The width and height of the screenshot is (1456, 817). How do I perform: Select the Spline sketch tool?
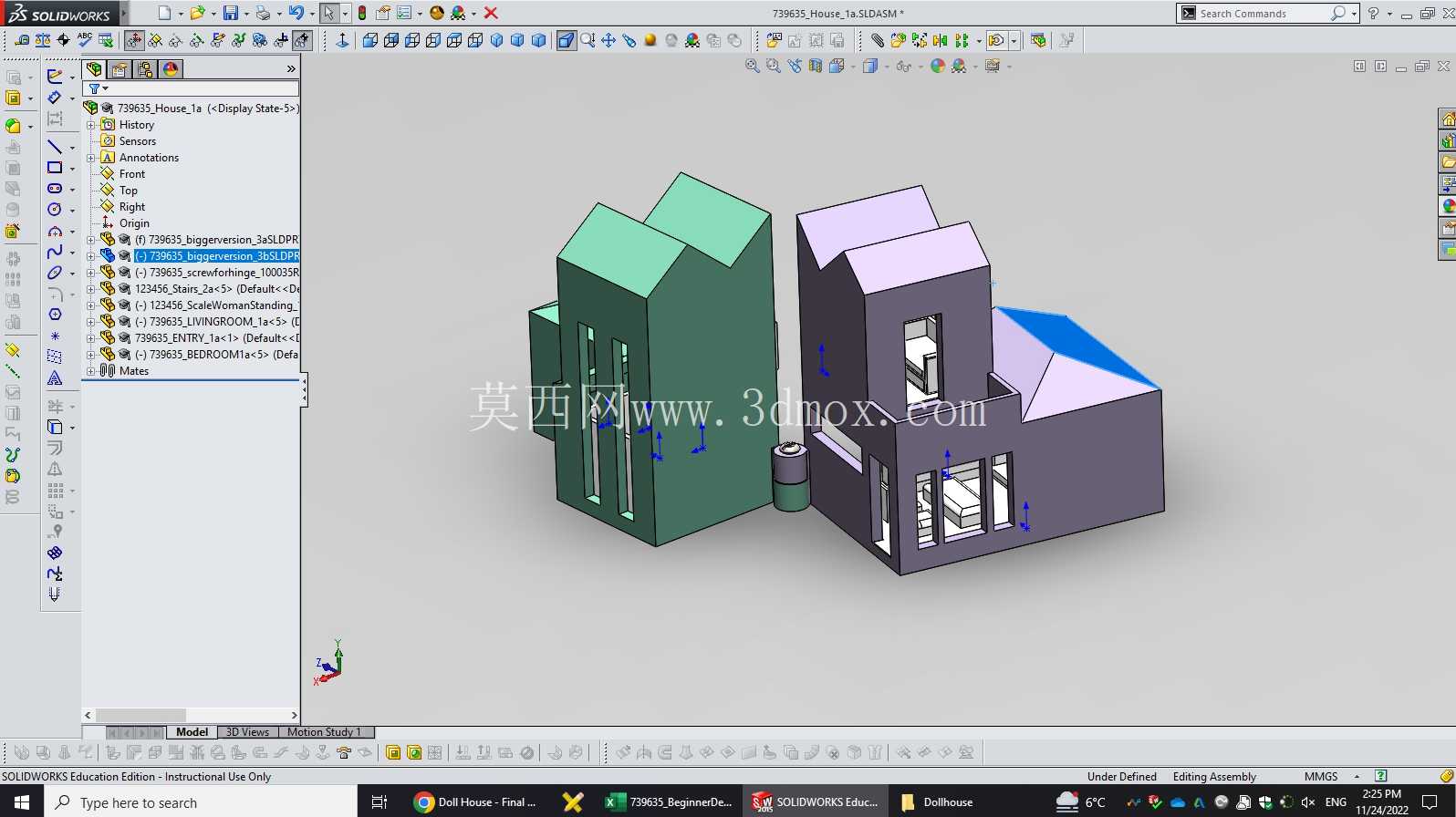pyautogui.click(x=55, y=252)
